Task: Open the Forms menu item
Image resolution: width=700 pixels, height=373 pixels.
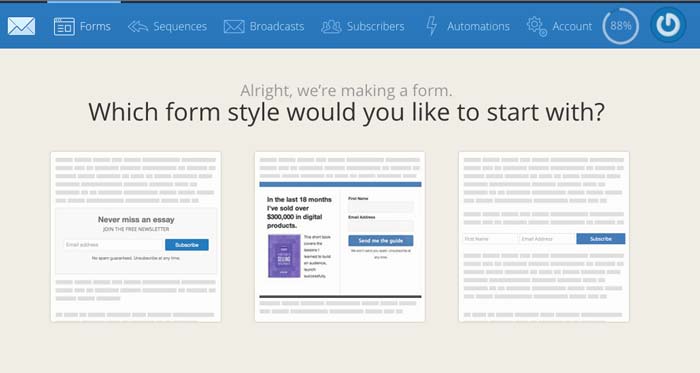Action: (x=95, y=26)
